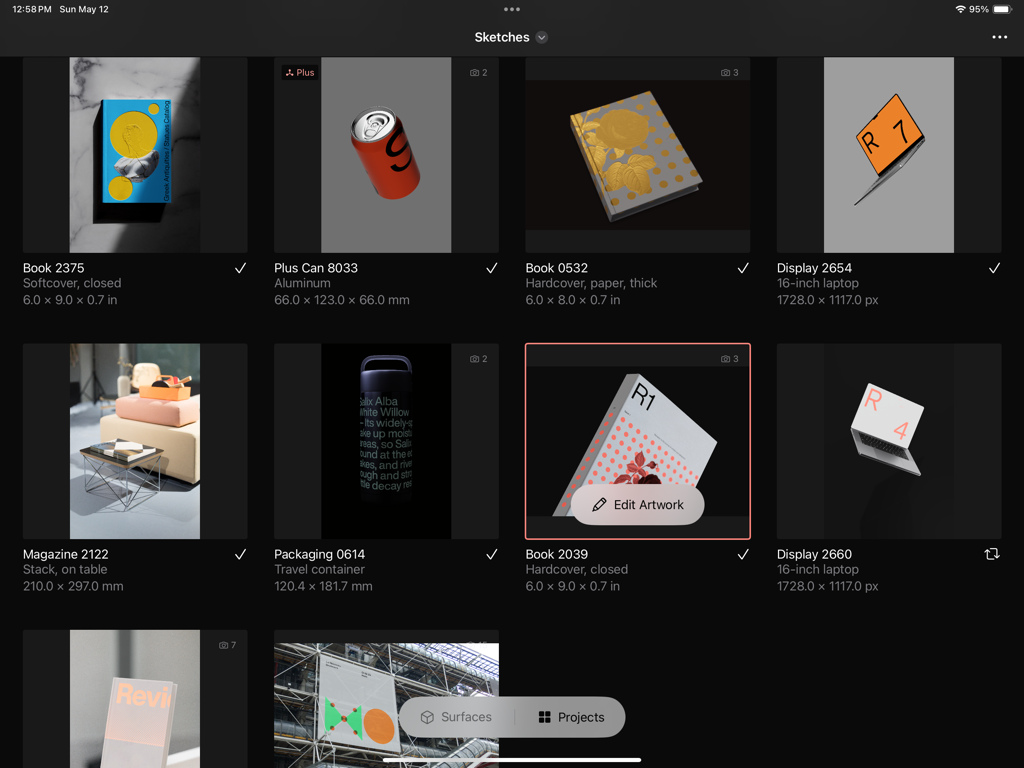Open the Display 2660 laptop thumbnail
1024x768 pixels.
(x=888, y=441)
